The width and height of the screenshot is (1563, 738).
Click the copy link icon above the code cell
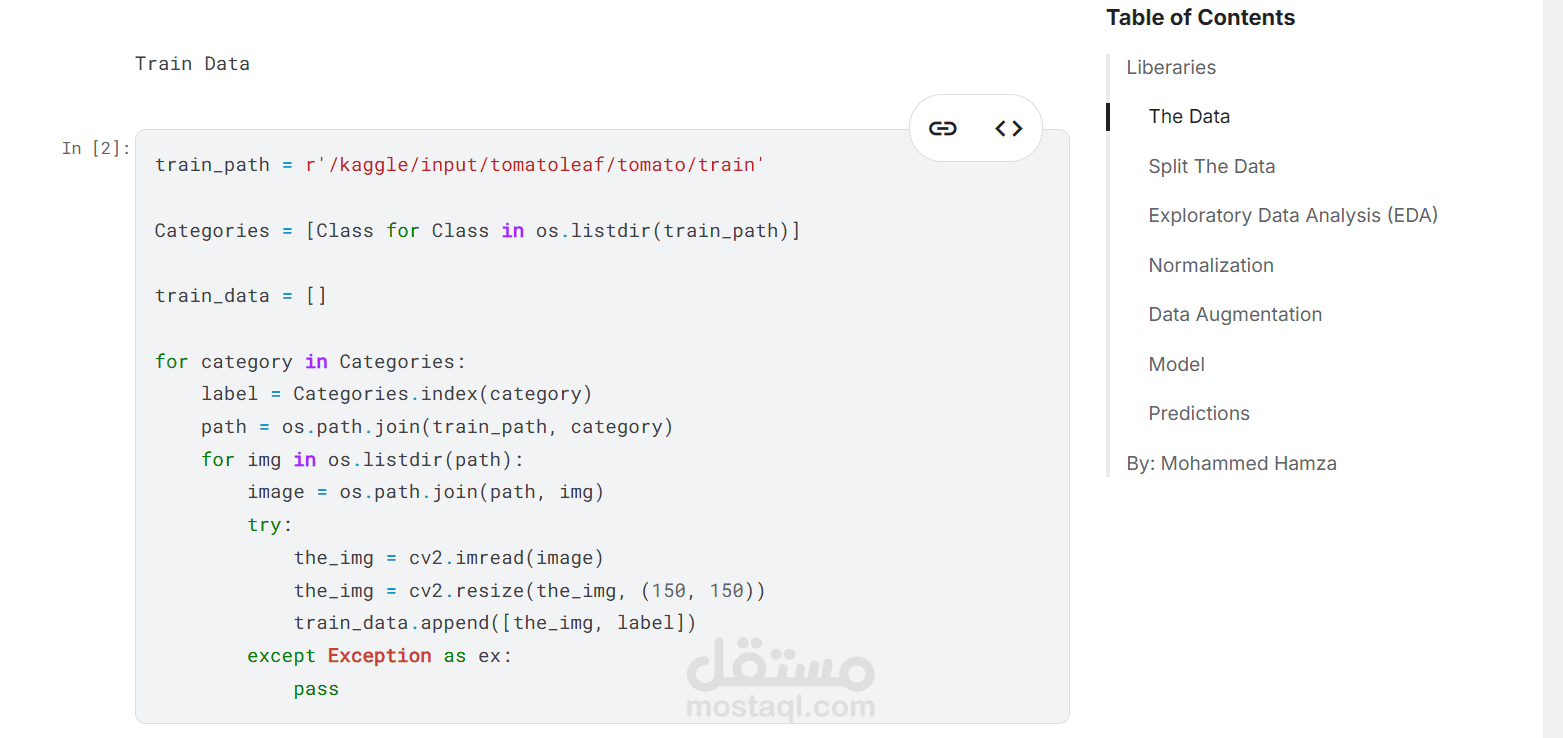942,128
